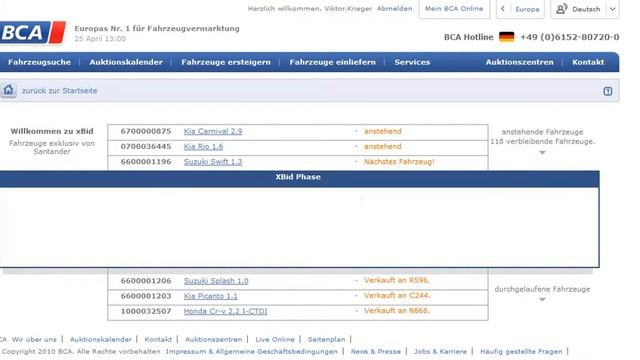This screenshot has height=360, width=640.
Task: Open footer Seitenplan link
Action: (327, 339)
